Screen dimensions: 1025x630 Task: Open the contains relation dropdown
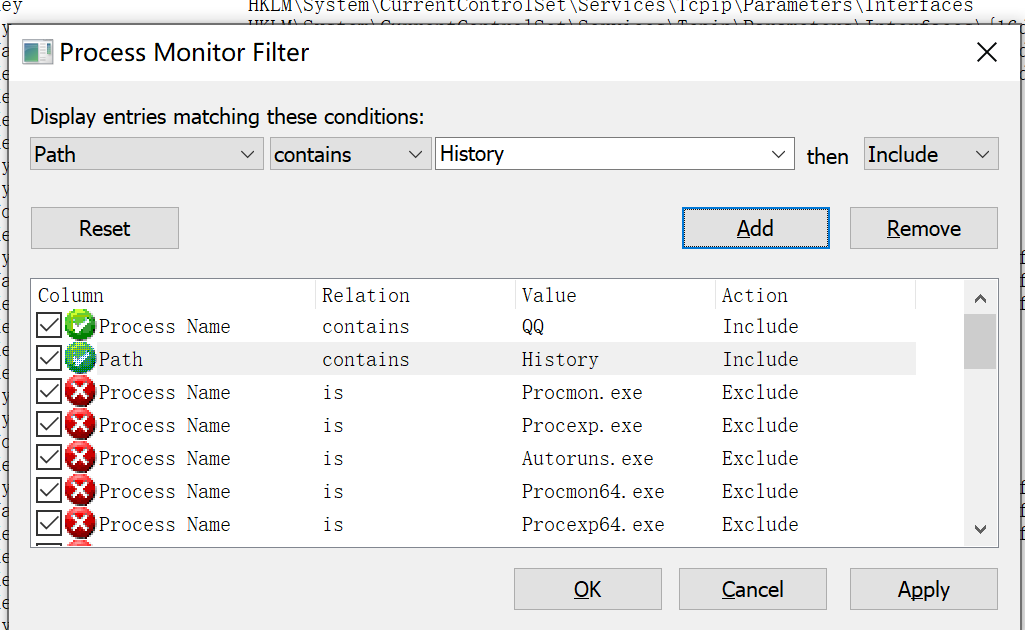pos(350,154)
